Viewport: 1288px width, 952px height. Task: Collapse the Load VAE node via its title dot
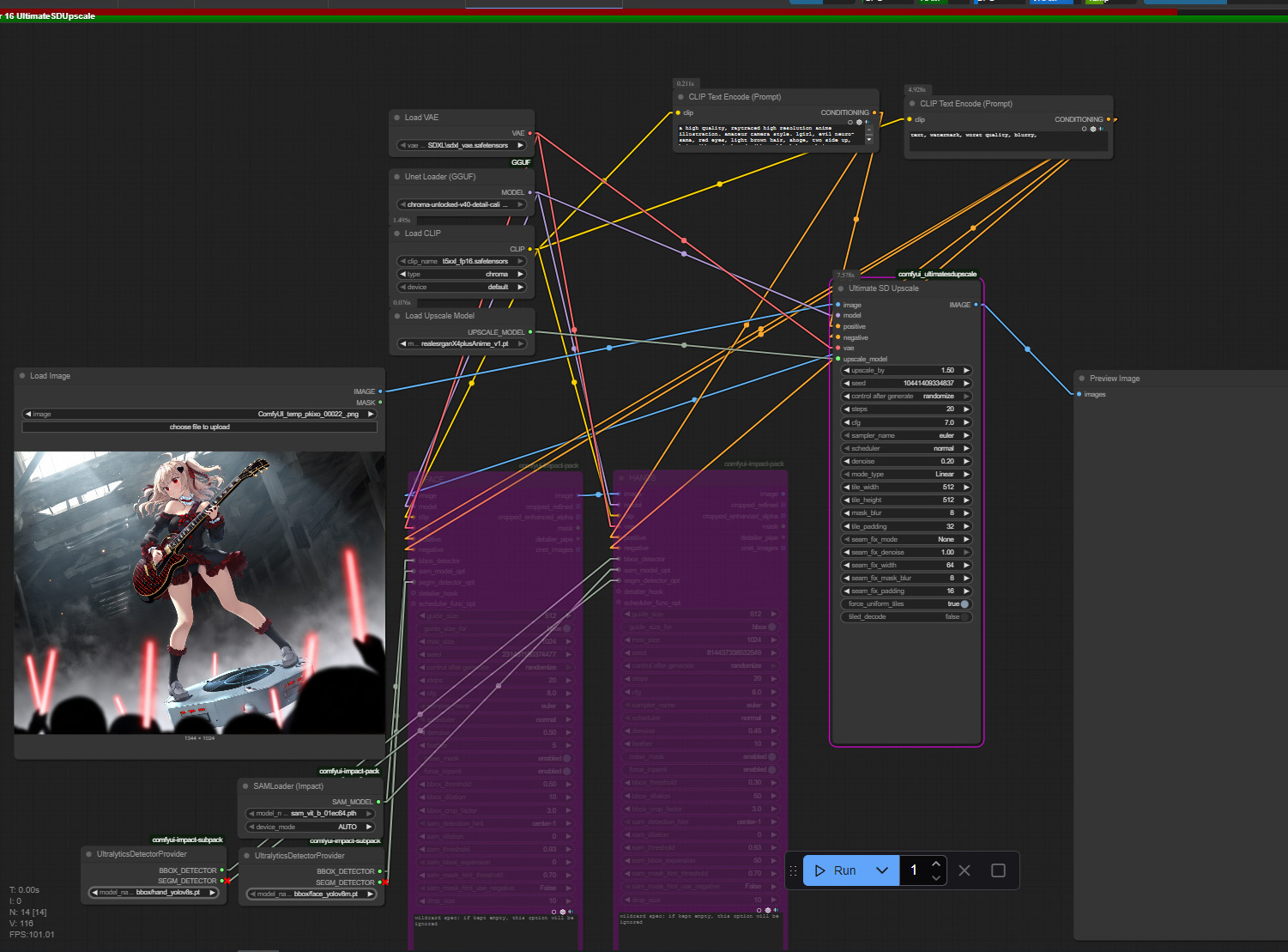click(397, 118)
